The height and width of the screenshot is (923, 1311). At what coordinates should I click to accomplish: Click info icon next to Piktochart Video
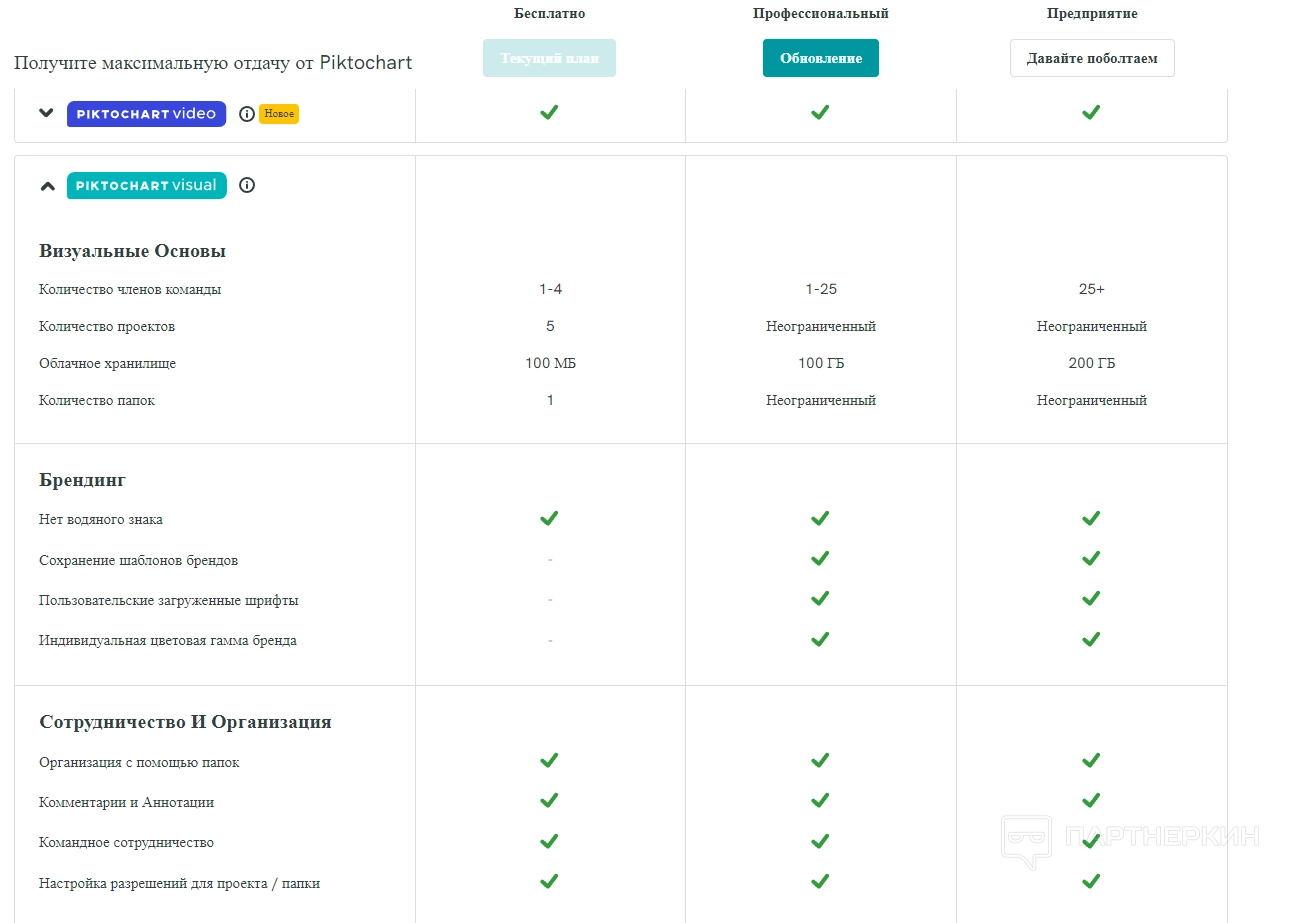pos(247,114)
